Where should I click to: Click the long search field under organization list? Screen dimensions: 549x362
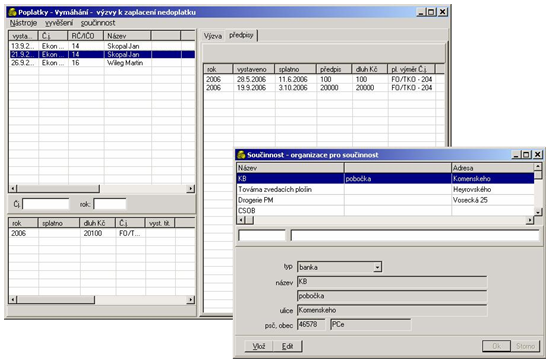[x=415, y=235]
